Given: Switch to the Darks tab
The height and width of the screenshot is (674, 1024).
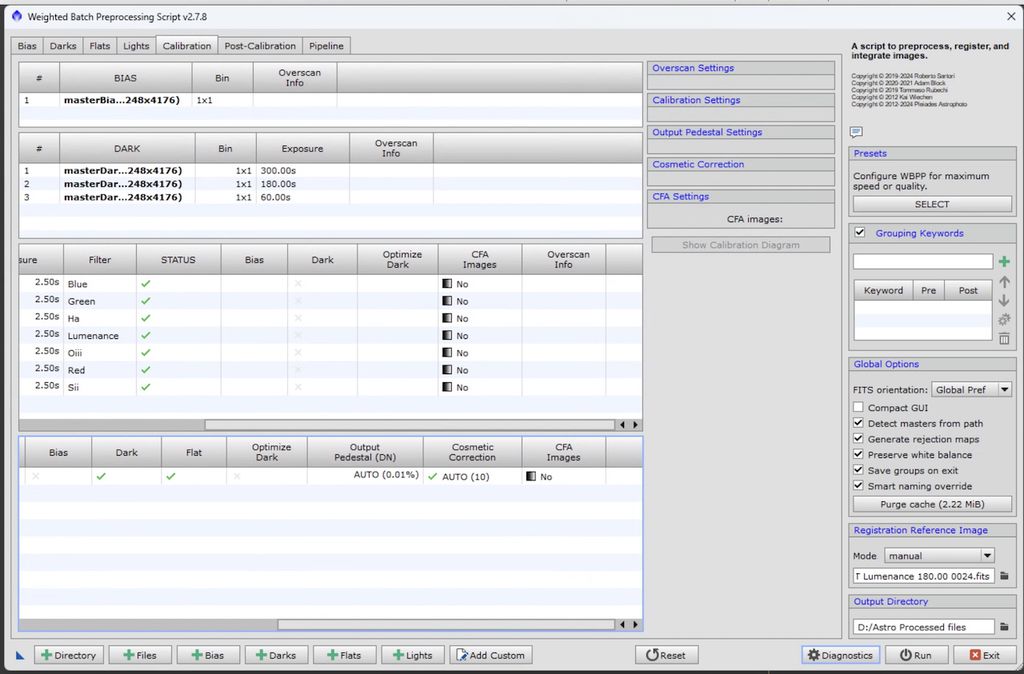Looking at the screenshot, I should pos(63,46).
